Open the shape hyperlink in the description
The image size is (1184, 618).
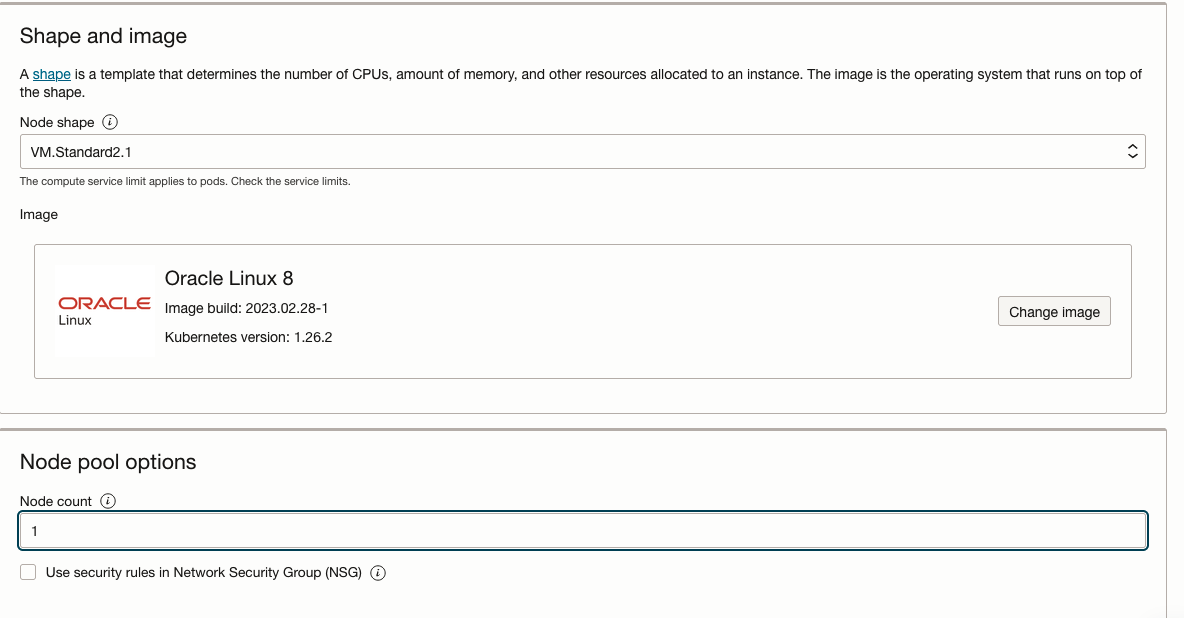(x=51, y=73)
